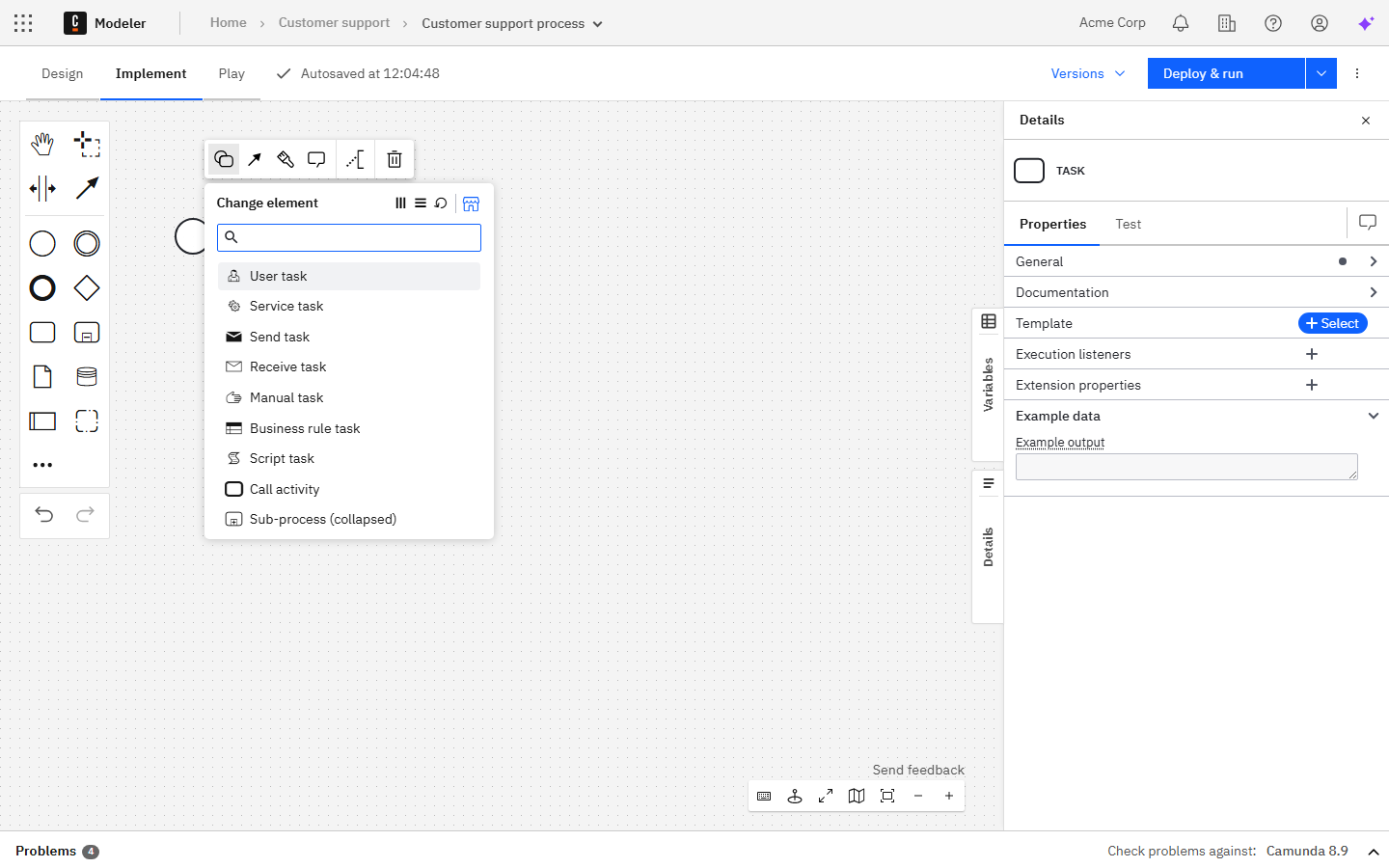Toggle sequential multi-instance marker

(421, 203)
